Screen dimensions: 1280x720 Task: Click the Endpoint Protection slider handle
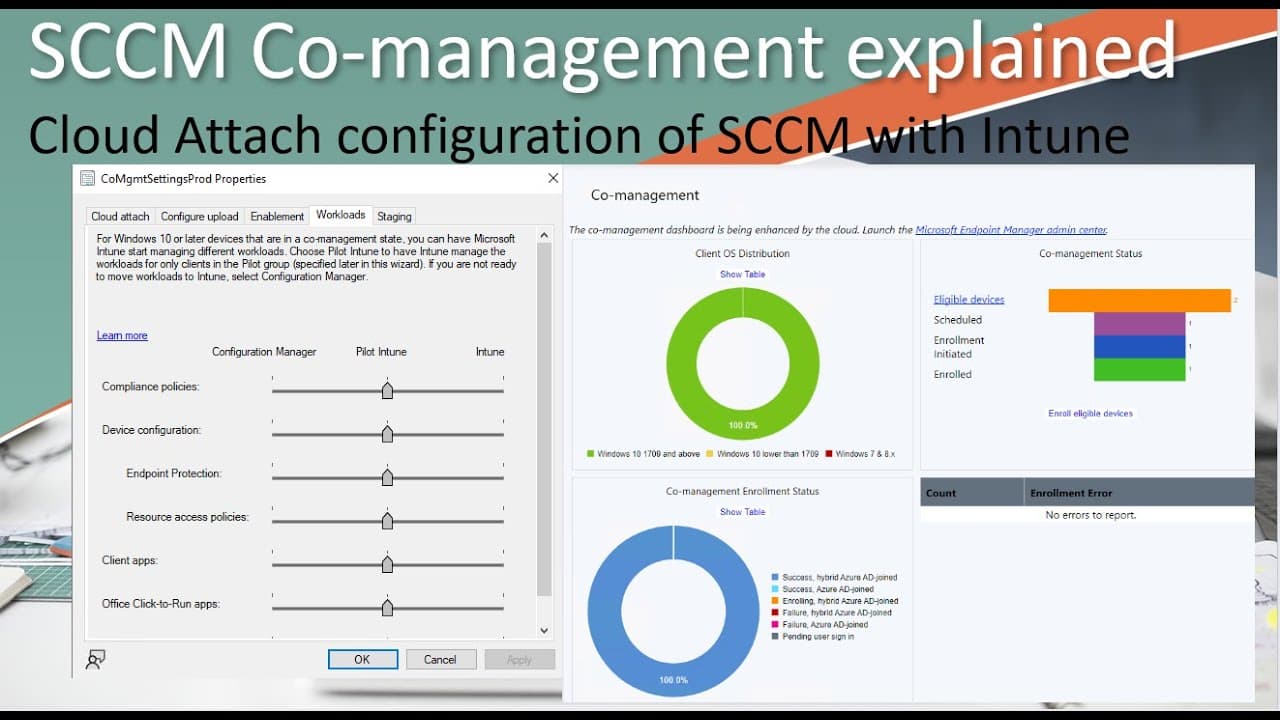(387, 477)
